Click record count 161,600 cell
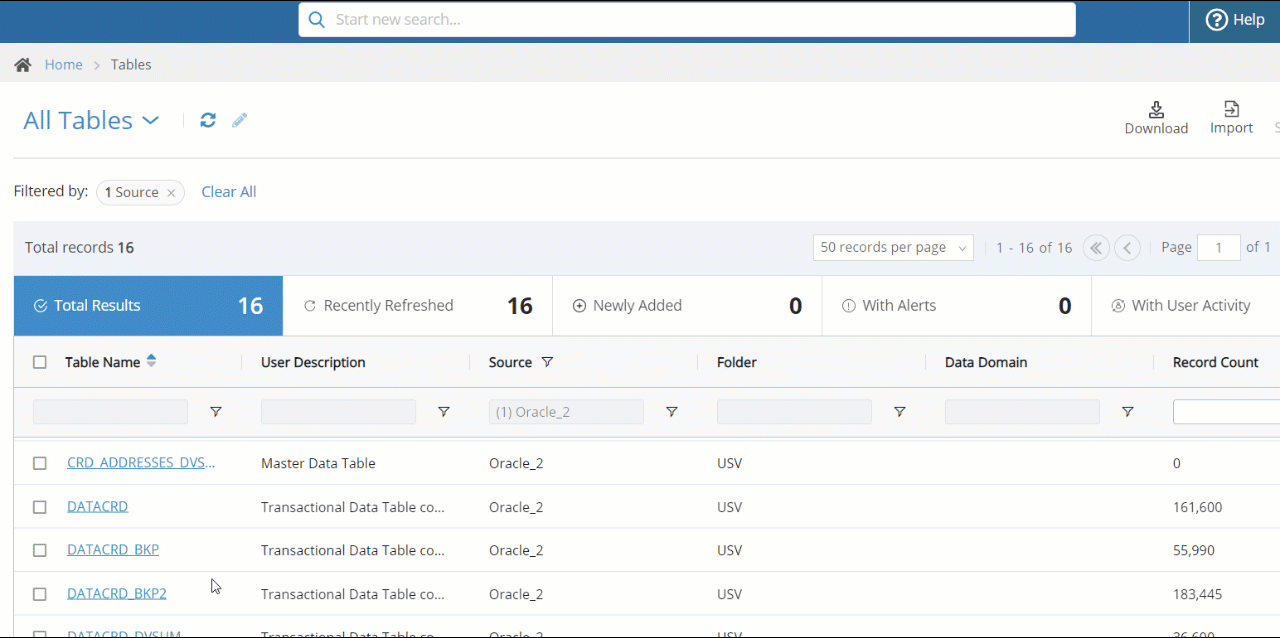This screenshot has height=638, width=1280. click(x=1197, y=507)
